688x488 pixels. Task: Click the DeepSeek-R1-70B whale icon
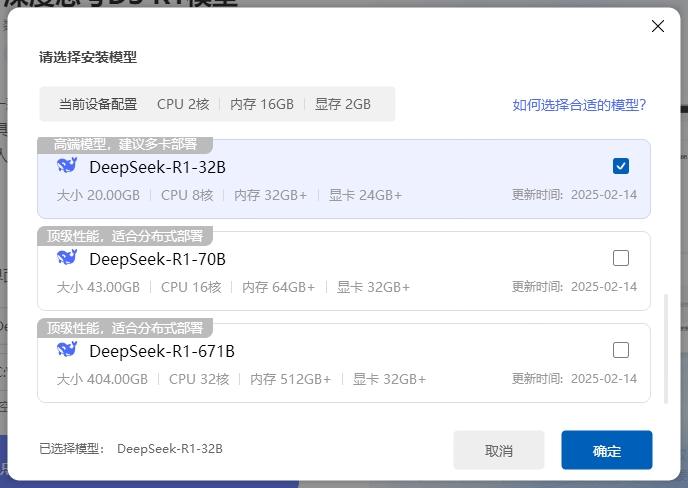click(x=67, y=258)
